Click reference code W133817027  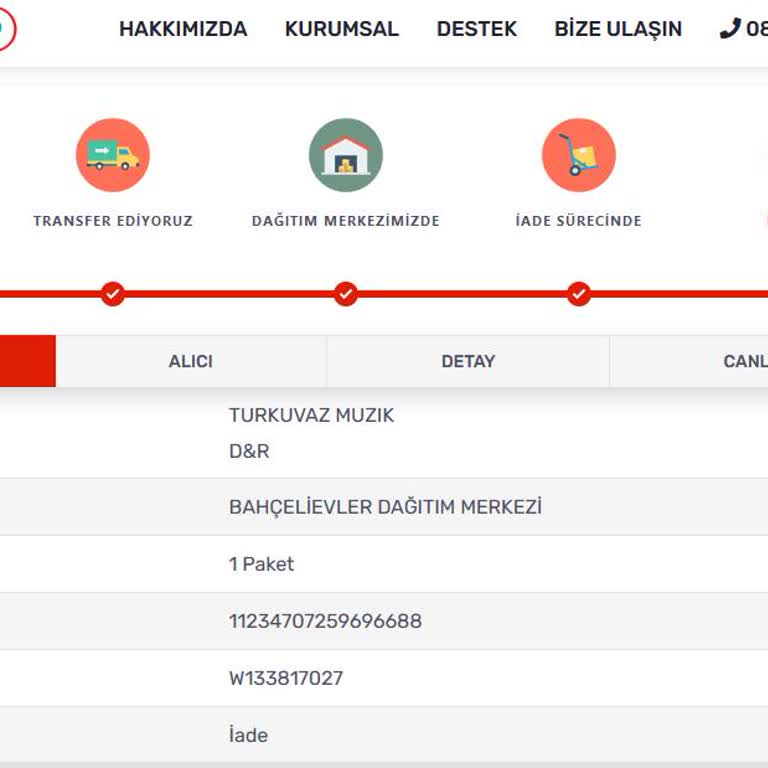(x=286, y=678)
